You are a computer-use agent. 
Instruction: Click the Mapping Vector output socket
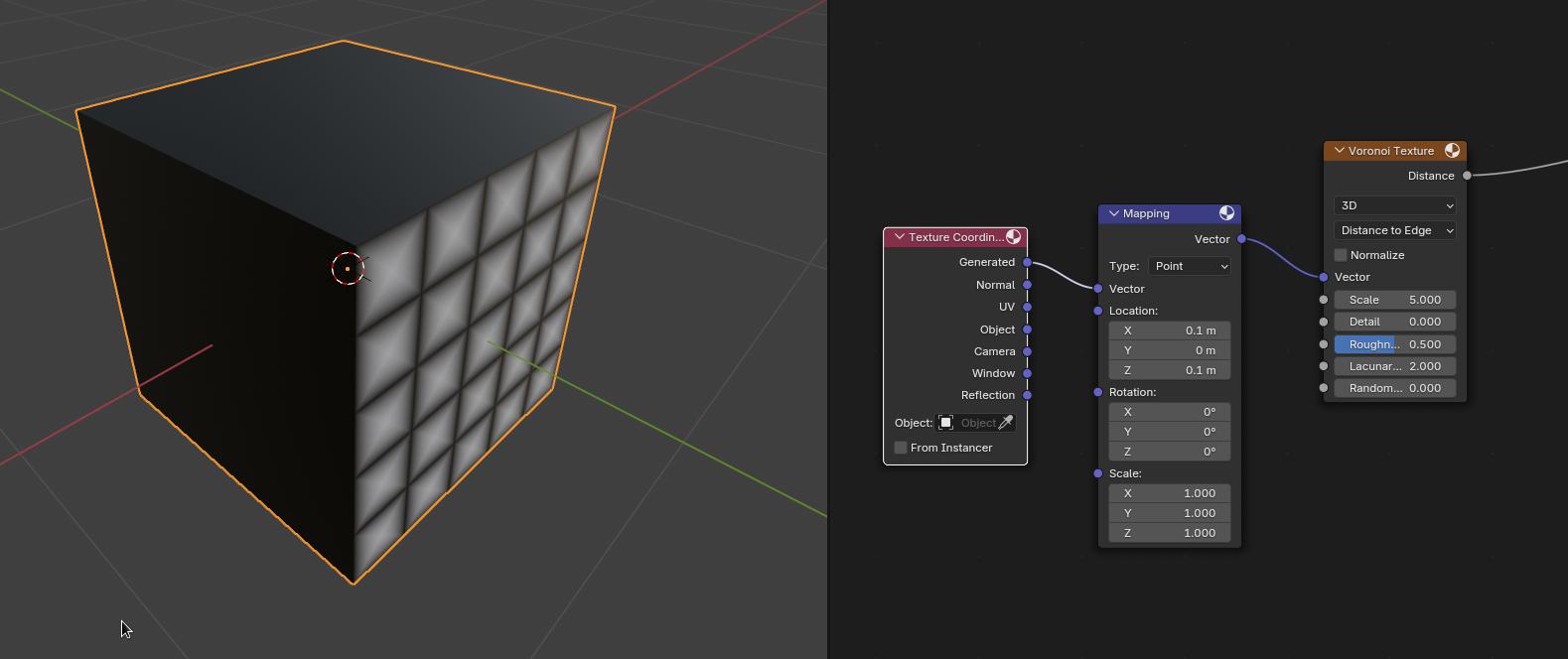1241,239
